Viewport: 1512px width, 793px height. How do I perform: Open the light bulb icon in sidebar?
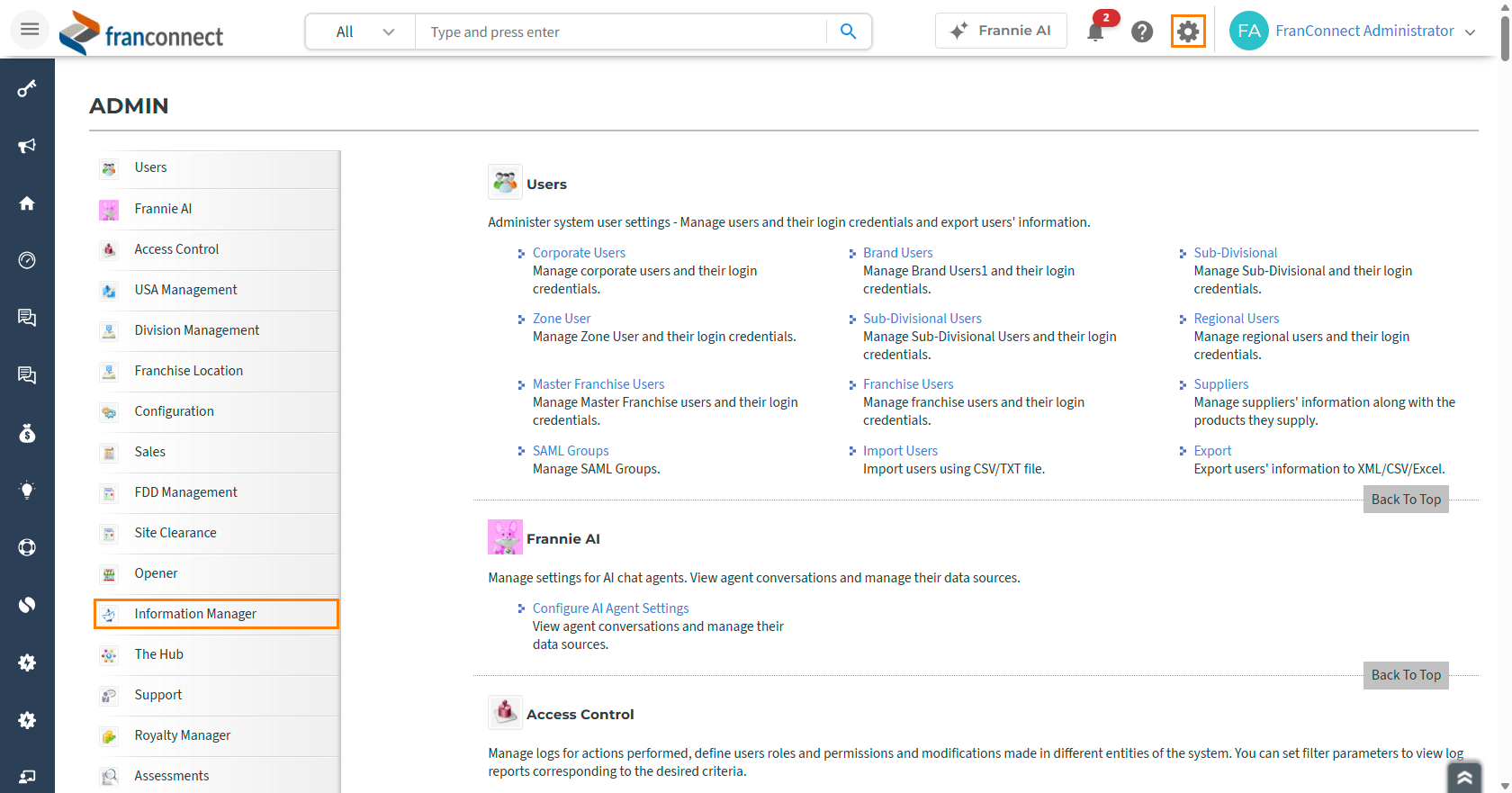(x=27, y=491)
